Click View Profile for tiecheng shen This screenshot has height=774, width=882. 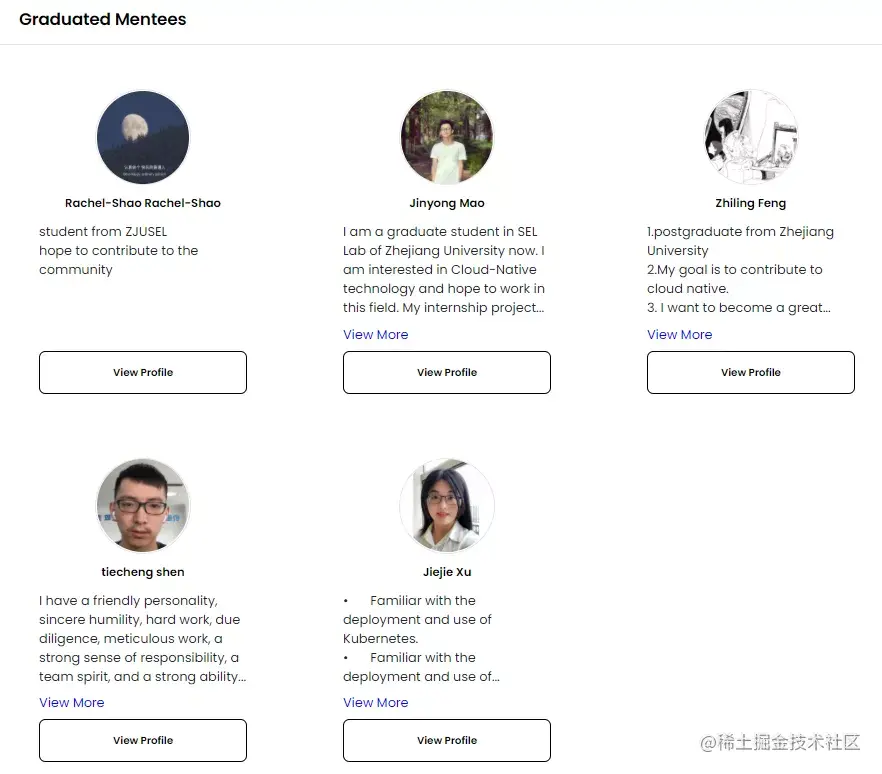point(143,740)
